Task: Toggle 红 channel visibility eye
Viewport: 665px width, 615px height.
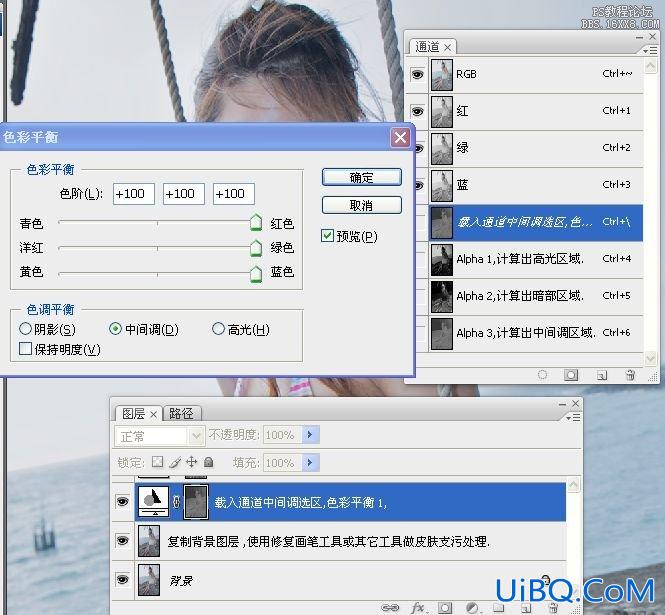Action: (417, 112)
